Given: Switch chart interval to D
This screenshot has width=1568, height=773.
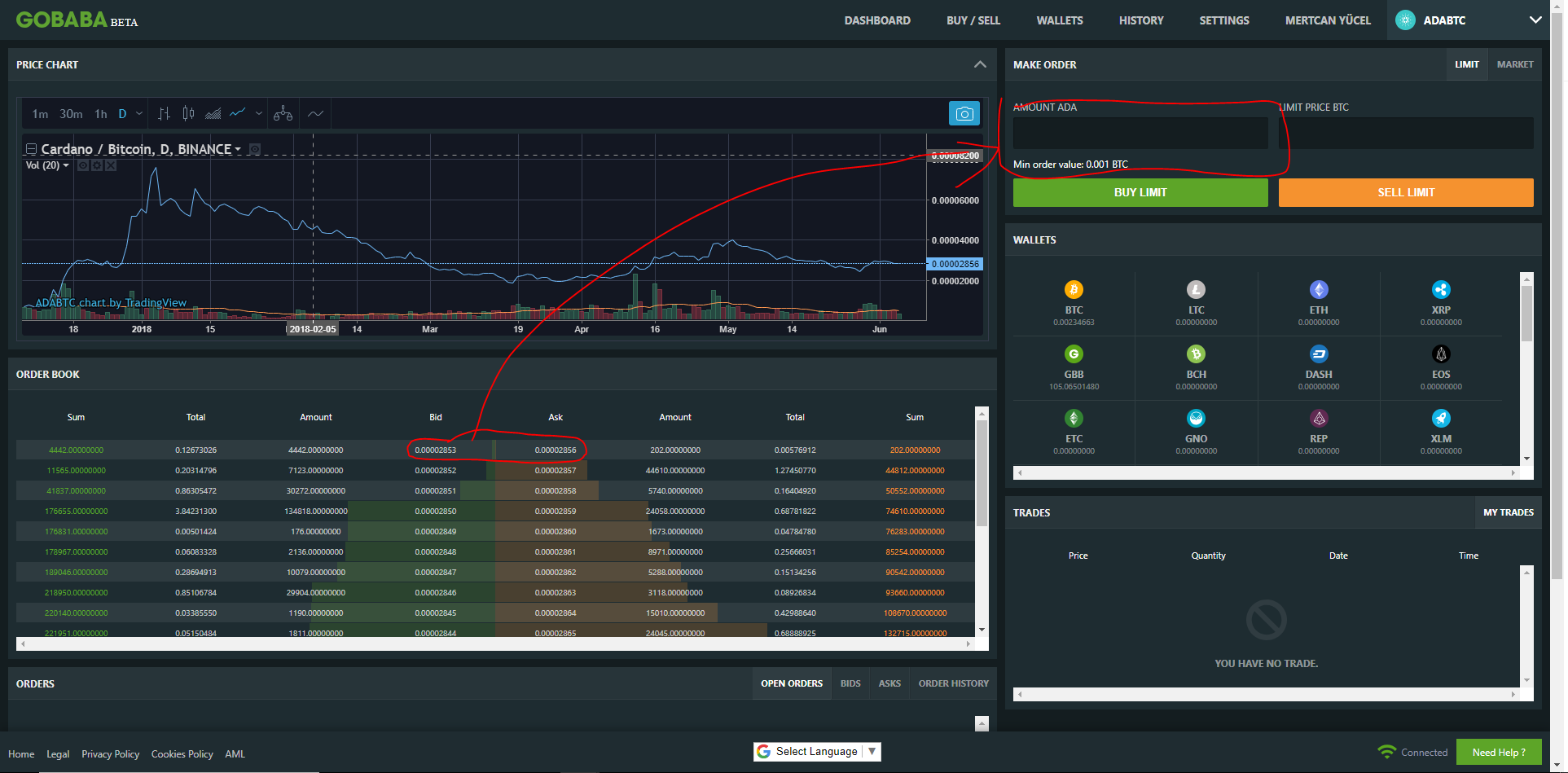Looking at the screenshot, I should pyautogui.click(x=122, y=114).
